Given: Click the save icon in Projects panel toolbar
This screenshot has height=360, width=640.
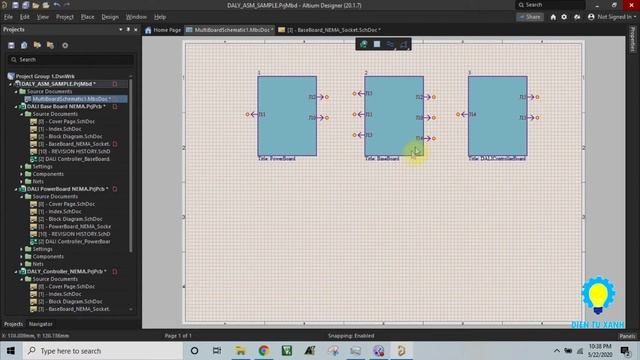Looking at the screenshot, I should pos(11,45).
